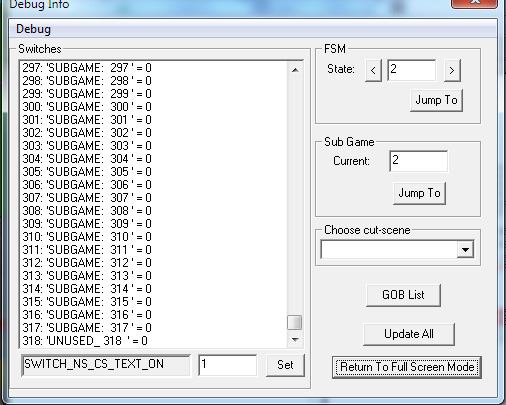506x405 pixels.
Task: Click the Sub Game Jump To button
Action: (x=419, y=193)
